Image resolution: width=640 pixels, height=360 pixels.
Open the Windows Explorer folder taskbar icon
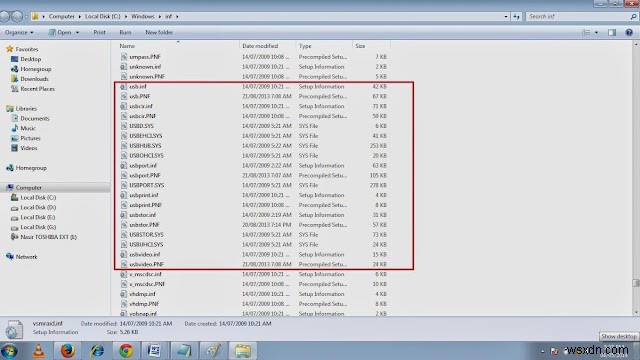coord(243,351)
